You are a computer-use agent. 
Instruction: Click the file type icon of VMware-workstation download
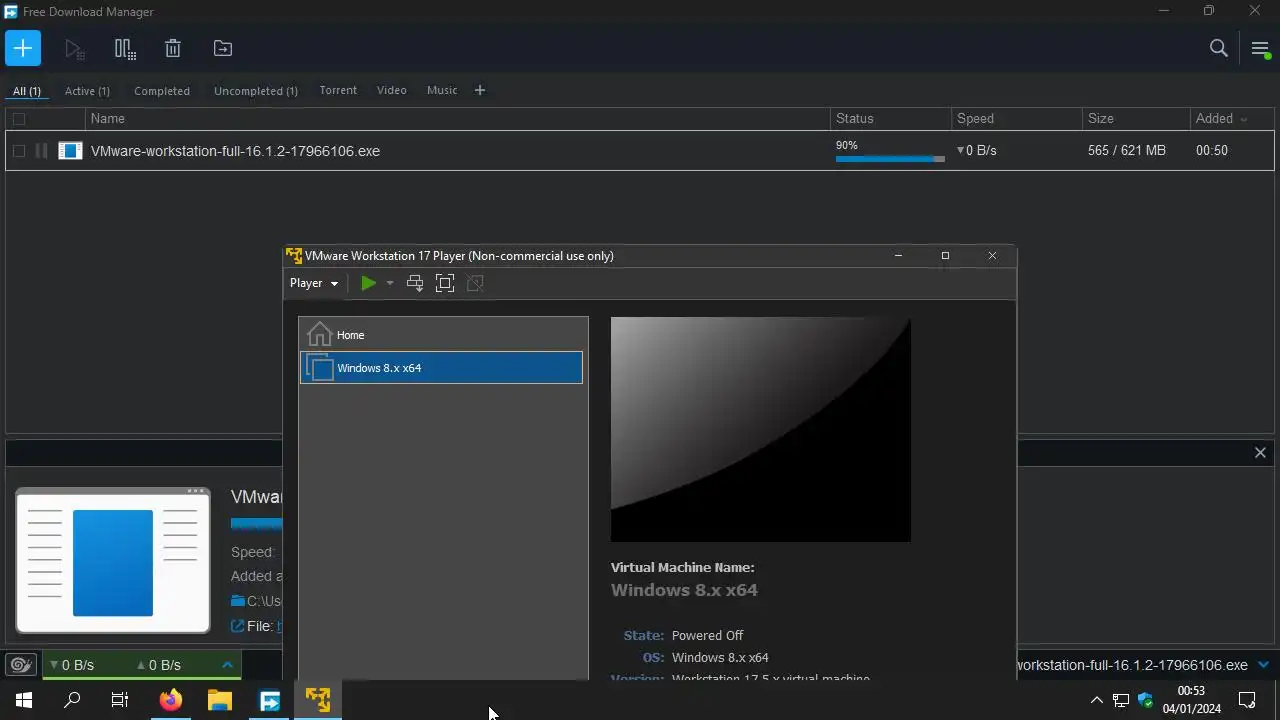[x=70, y=151]
